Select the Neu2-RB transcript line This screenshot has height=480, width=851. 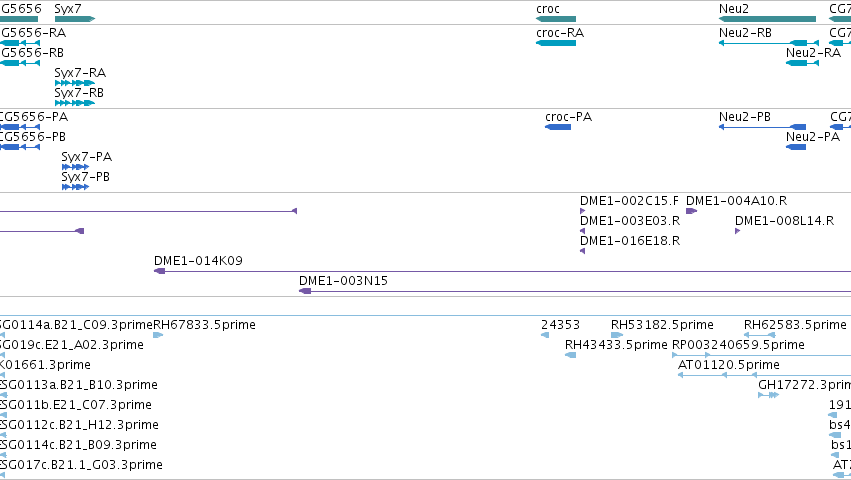point(769,43)
